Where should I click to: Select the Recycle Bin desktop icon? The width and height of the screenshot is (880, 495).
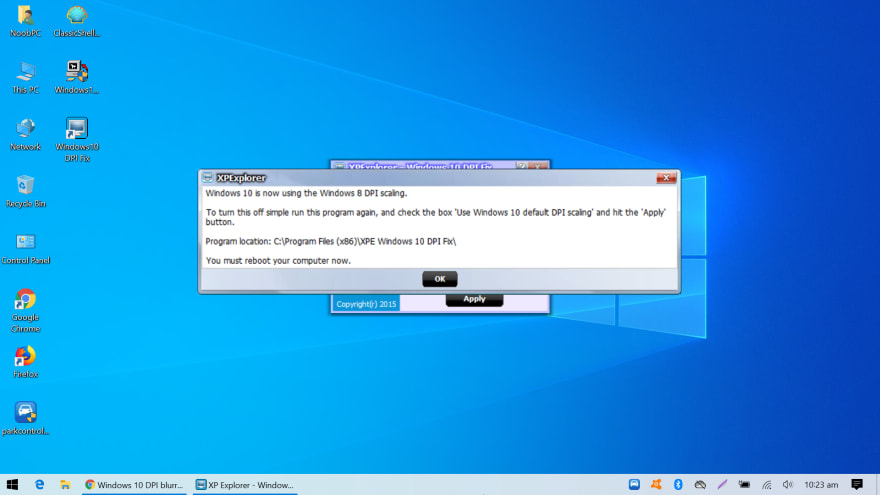tap(25, 191)
